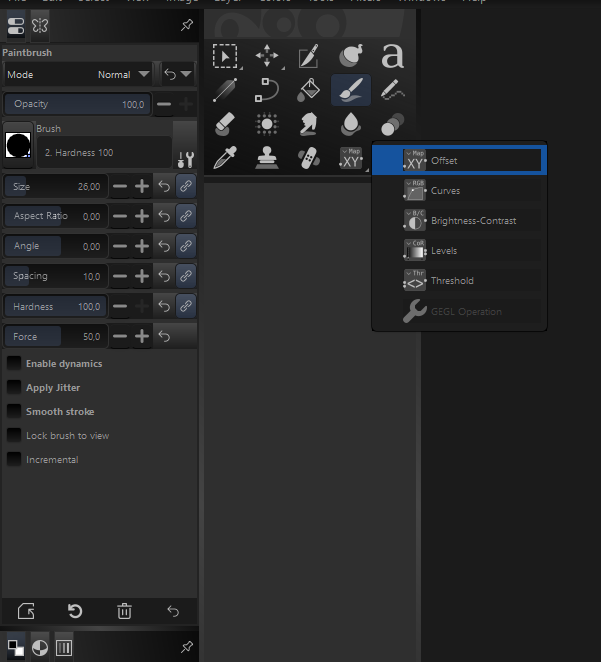601x662 pixels.
Task: Click the pin icon on Tool Options dock
Action: point(187,25)
